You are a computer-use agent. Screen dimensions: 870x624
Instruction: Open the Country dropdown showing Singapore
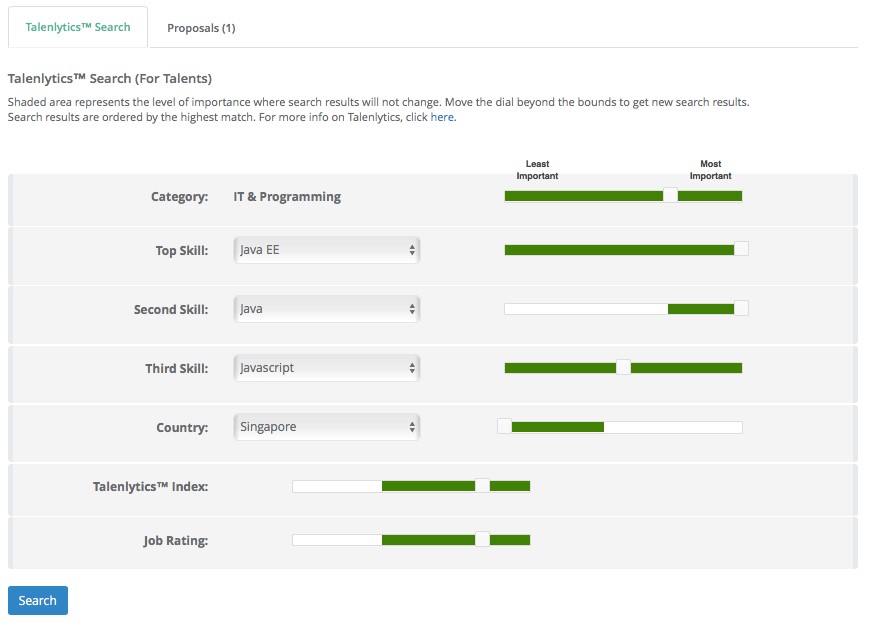pyautogui.click(x=327, y=427)
